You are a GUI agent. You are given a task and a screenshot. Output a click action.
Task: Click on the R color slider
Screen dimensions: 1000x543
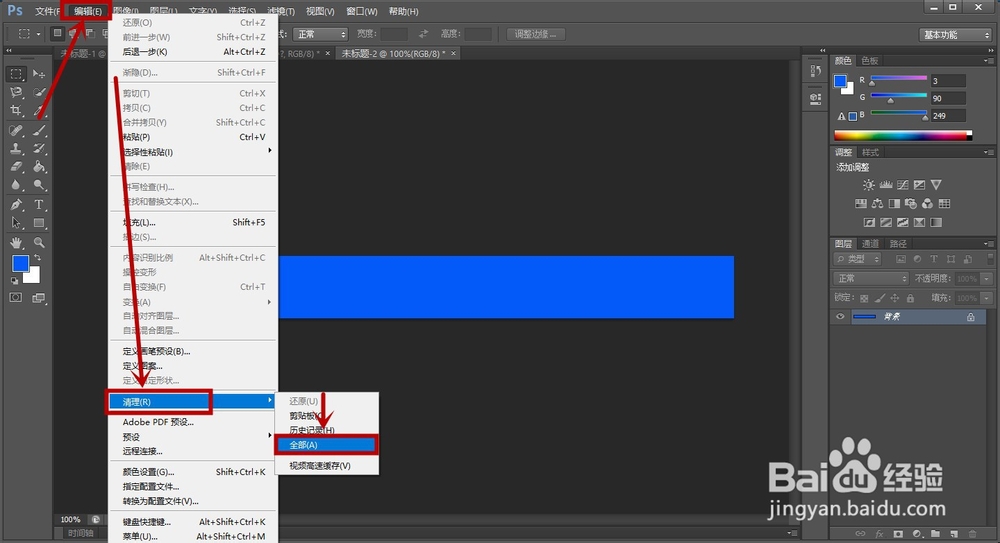899,80
